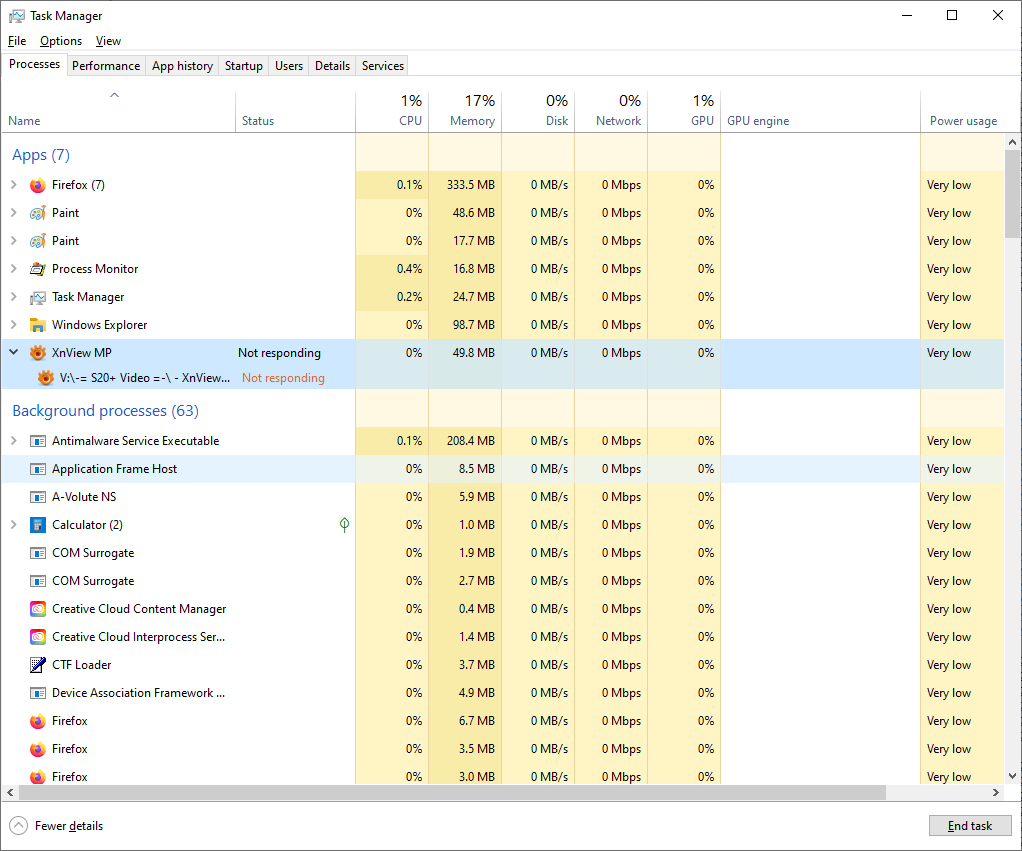Collapse the XnView MP process group
The image size is (1022, 851).
pos(13,353)
